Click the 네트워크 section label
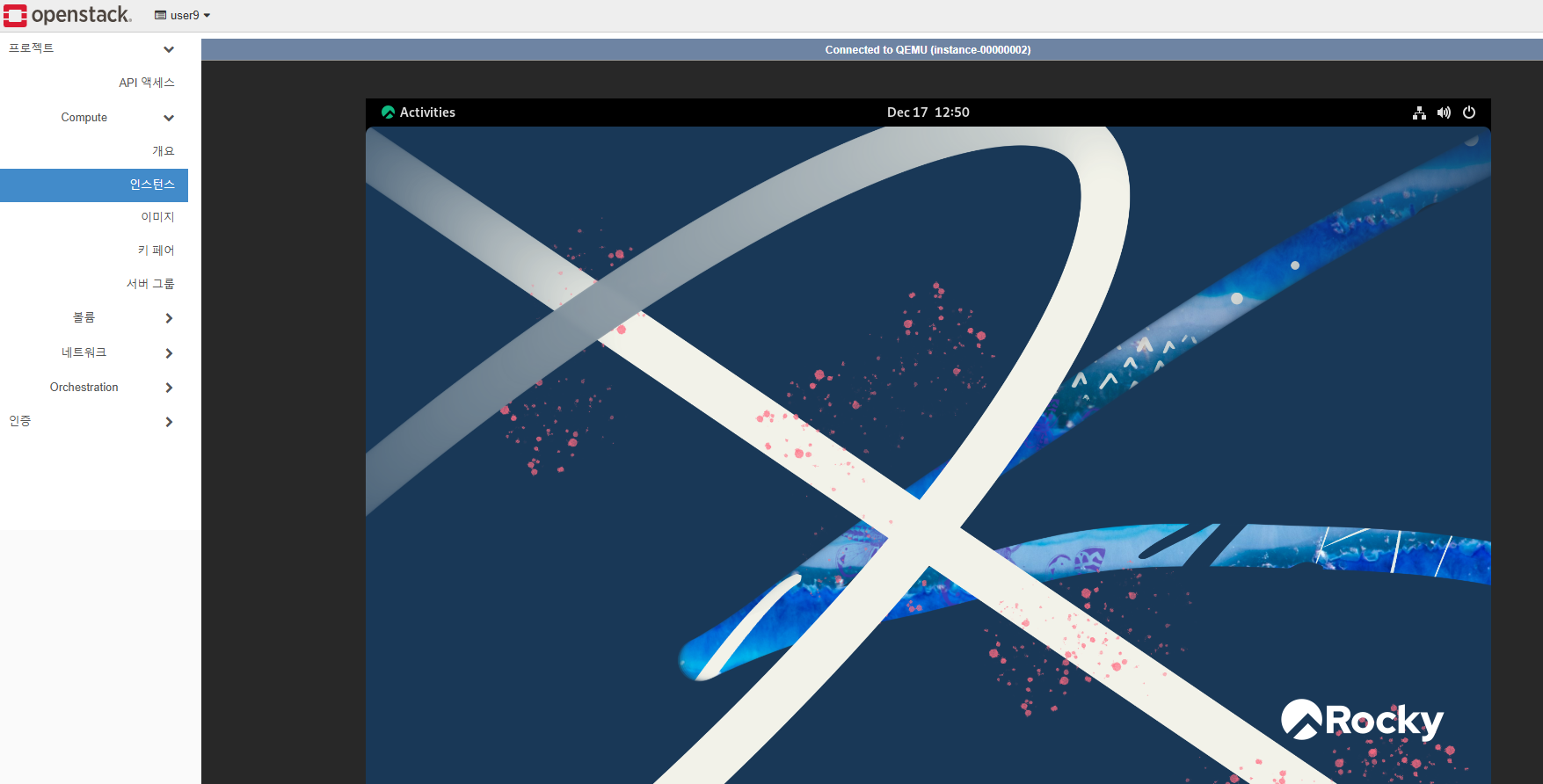 pos(84,352)
